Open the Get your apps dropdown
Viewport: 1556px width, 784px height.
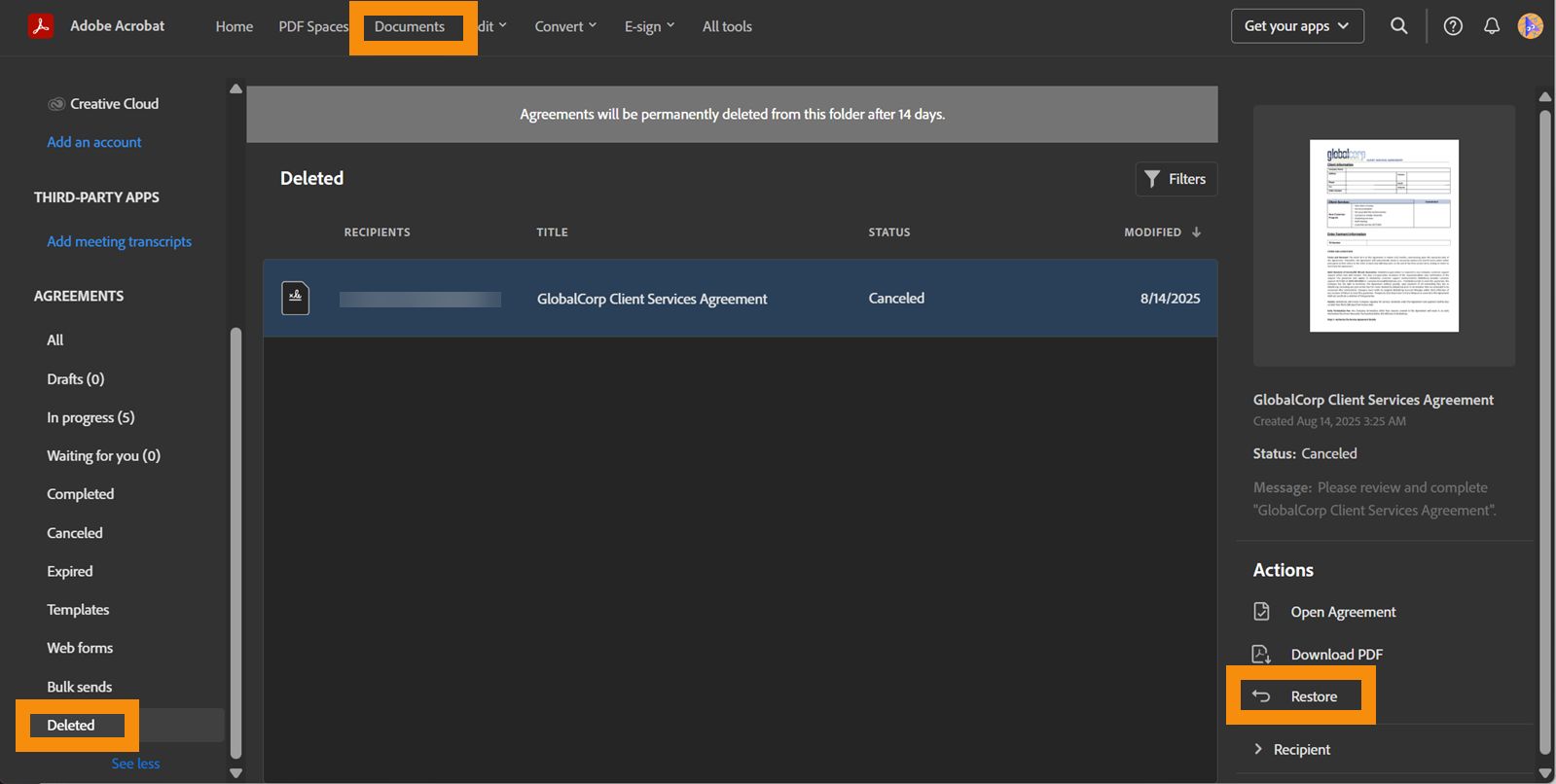(1297, 26)
